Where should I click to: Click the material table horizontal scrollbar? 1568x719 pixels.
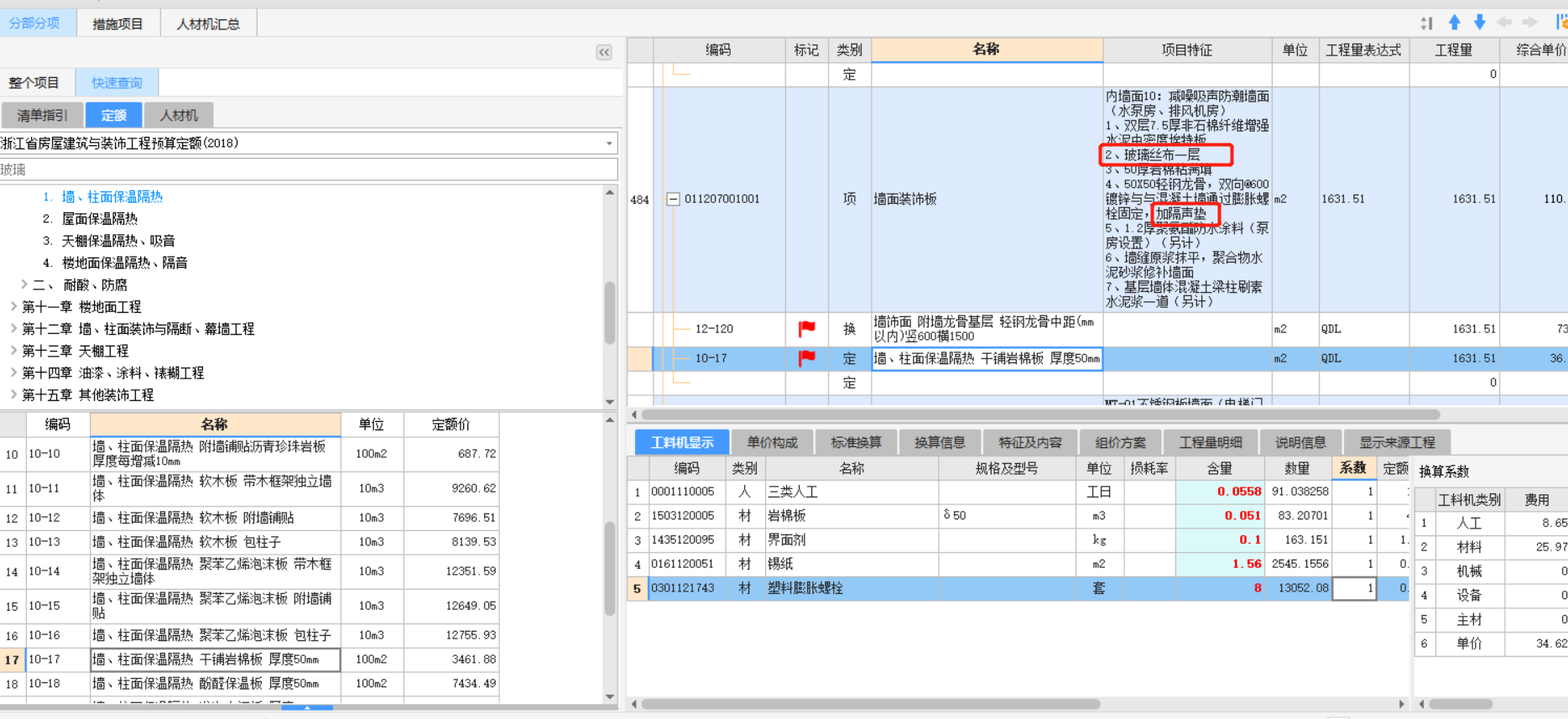(x=871, y=704)
